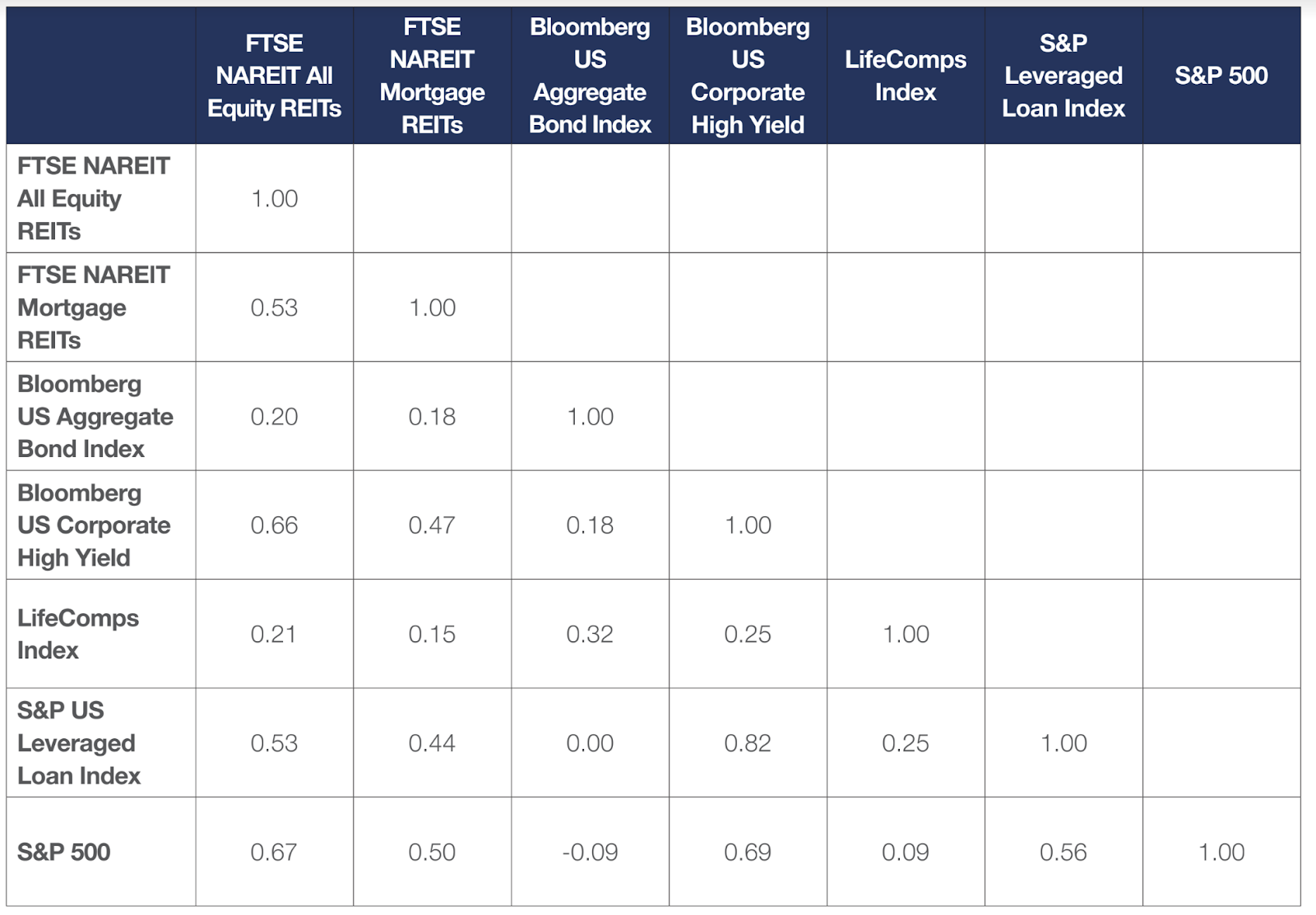Select the FTSE NAREIT Mortgage REITs column header
Viewport: 1316px width, 915px height.
432,76
